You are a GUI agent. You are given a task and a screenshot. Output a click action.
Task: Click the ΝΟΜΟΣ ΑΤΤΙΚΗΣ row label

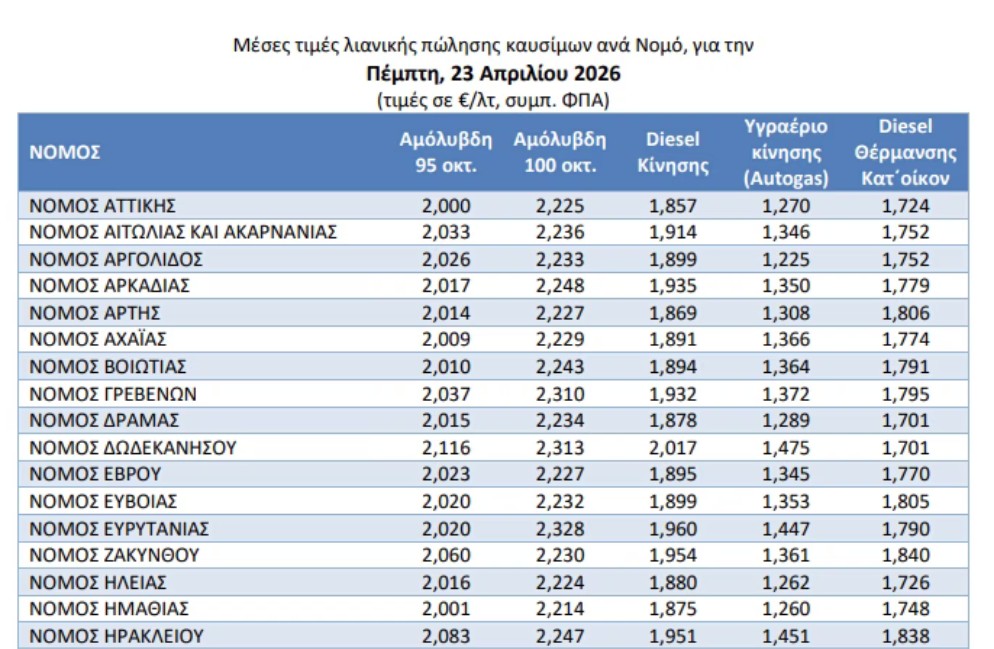[x=103, y=206]
